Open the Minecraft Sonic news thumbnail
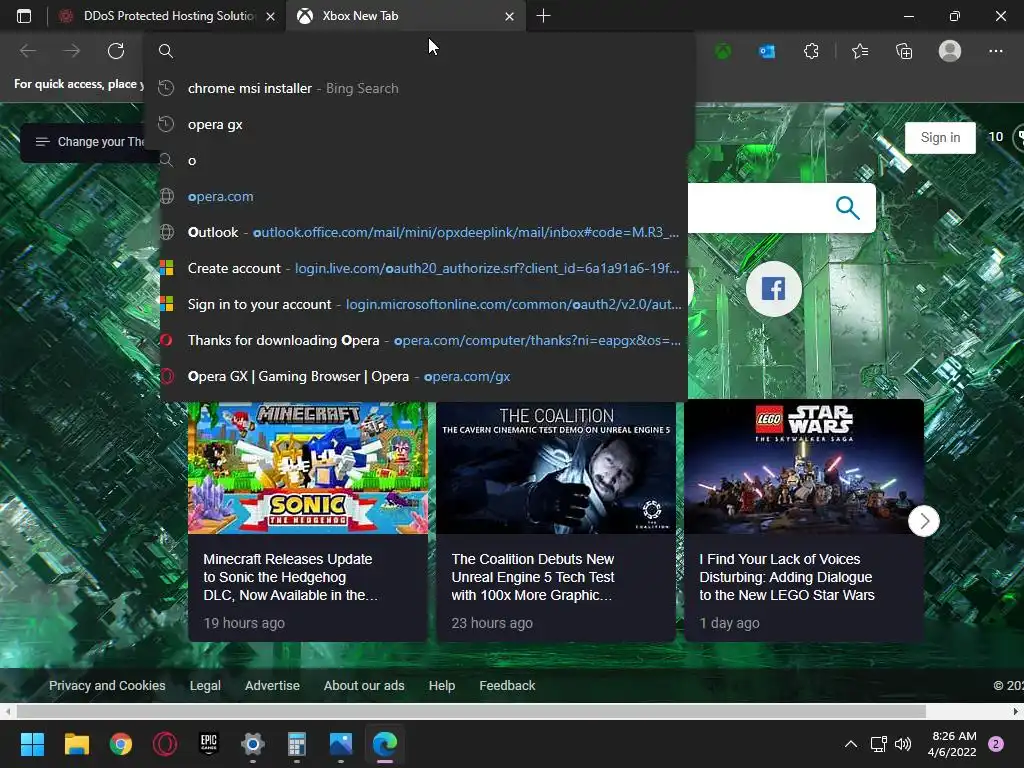Image resolution: width=1024 pixels, height=768 pixels. (308, 468)
